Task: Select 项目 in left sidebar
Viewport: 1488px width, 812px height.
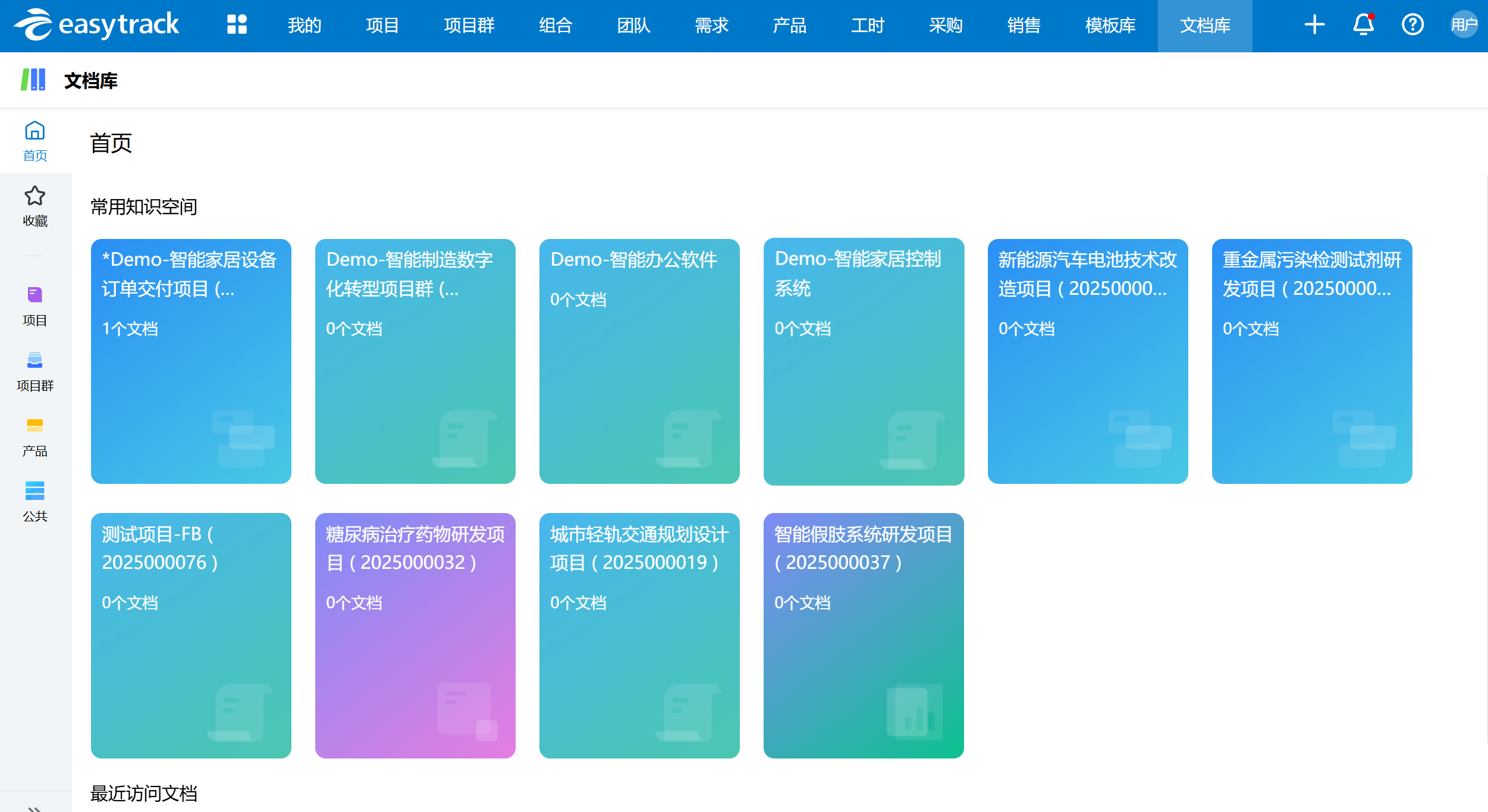Action: [x=35, y=306]
